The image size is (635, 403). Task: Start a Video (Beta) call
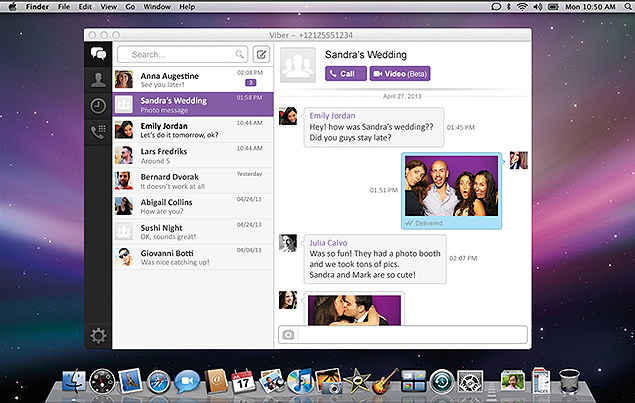pyautogui.click(x=400, y=74)
